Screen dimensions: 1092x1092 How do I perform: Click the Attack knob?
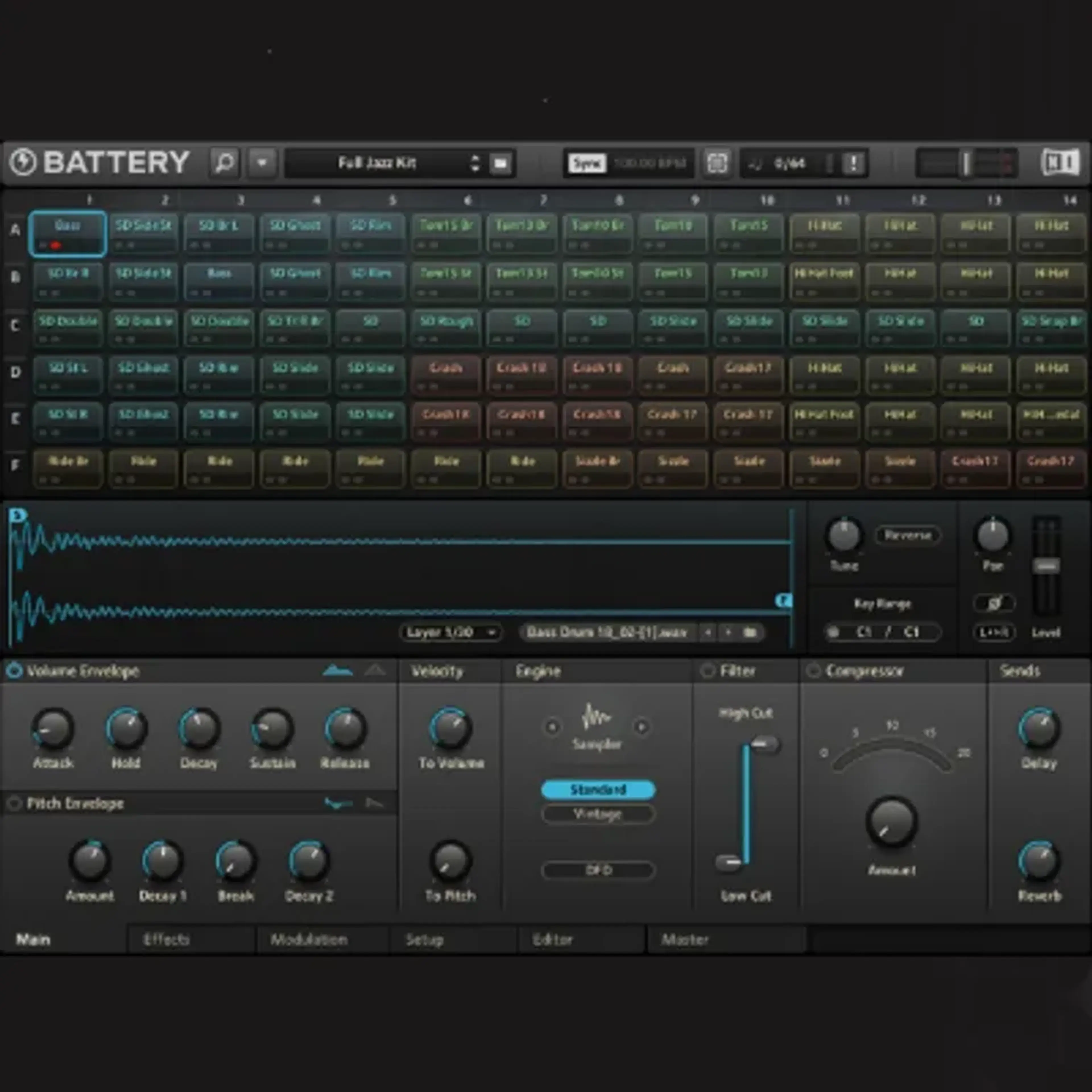click(x=53, y=729)
